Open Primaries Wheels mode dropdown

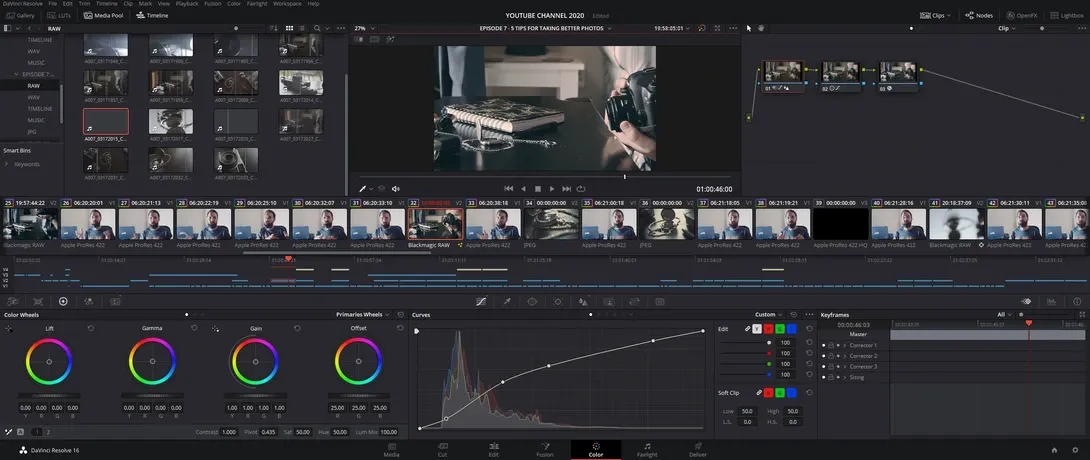[363, 315]
